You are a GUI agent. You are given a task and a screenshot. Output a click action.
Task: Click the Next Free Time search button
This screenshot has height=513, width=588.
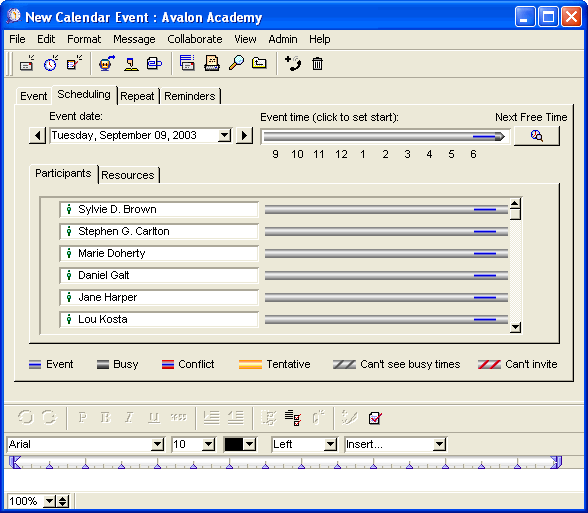[x=537, y=135]
